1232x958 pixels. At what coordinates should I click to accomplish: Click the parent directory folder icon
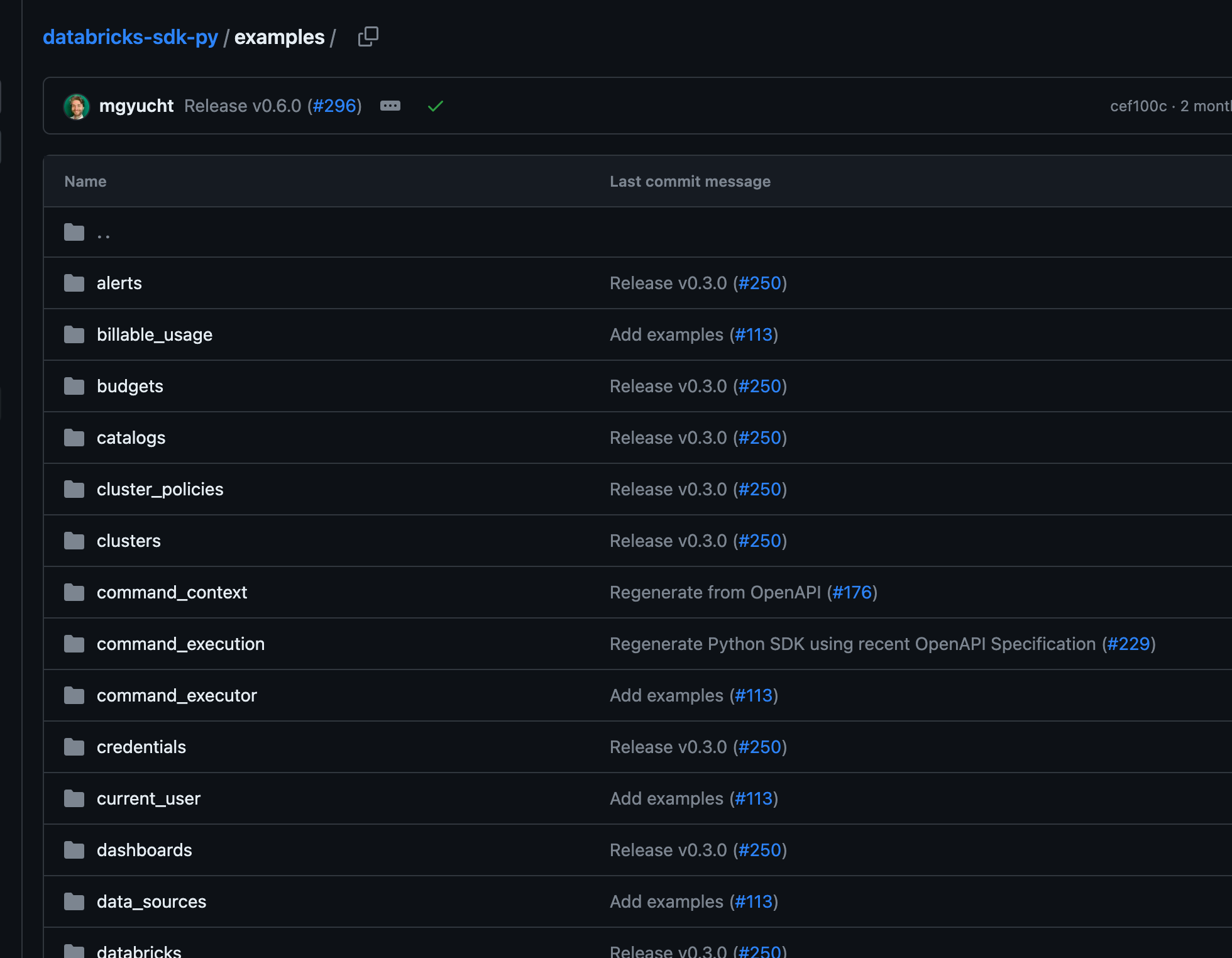point(74,232)
